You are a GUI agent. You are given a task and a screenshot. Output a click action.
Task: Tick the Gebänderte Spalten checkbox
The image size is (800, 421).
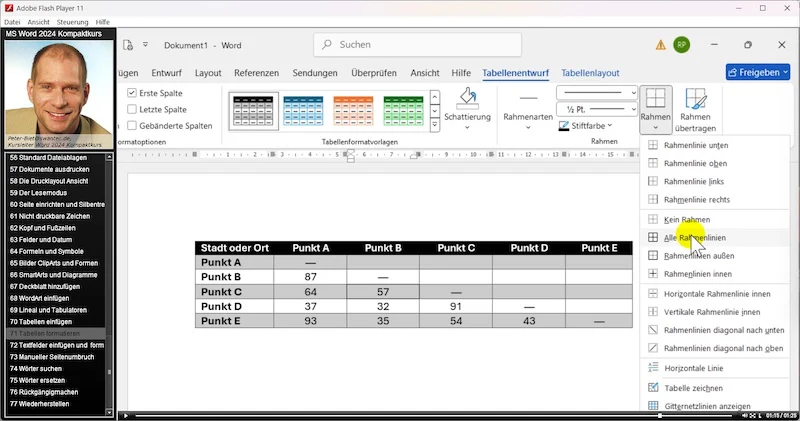click(x=132, y=126)
